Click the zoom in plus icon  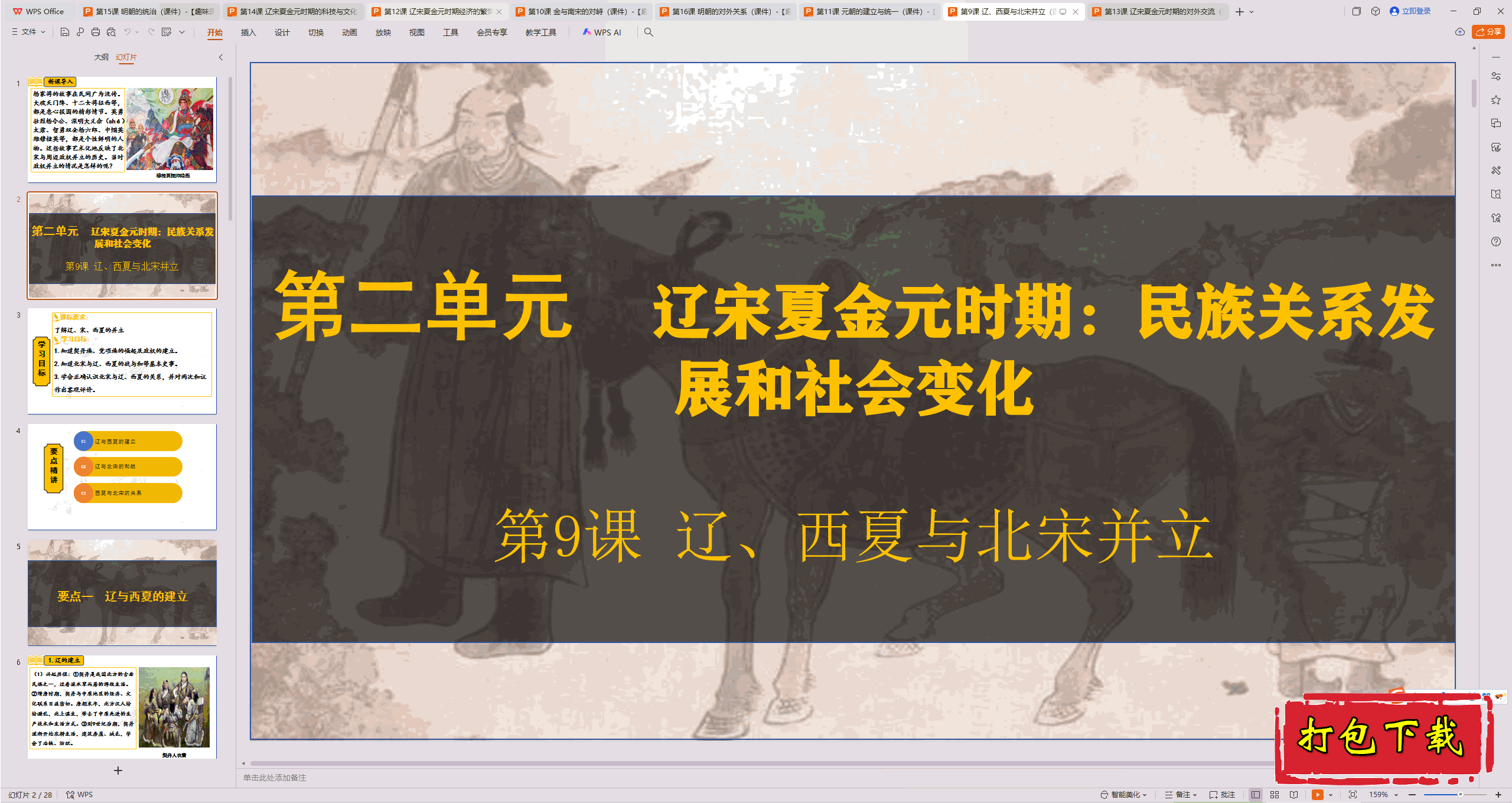[x=1498, y=795]
